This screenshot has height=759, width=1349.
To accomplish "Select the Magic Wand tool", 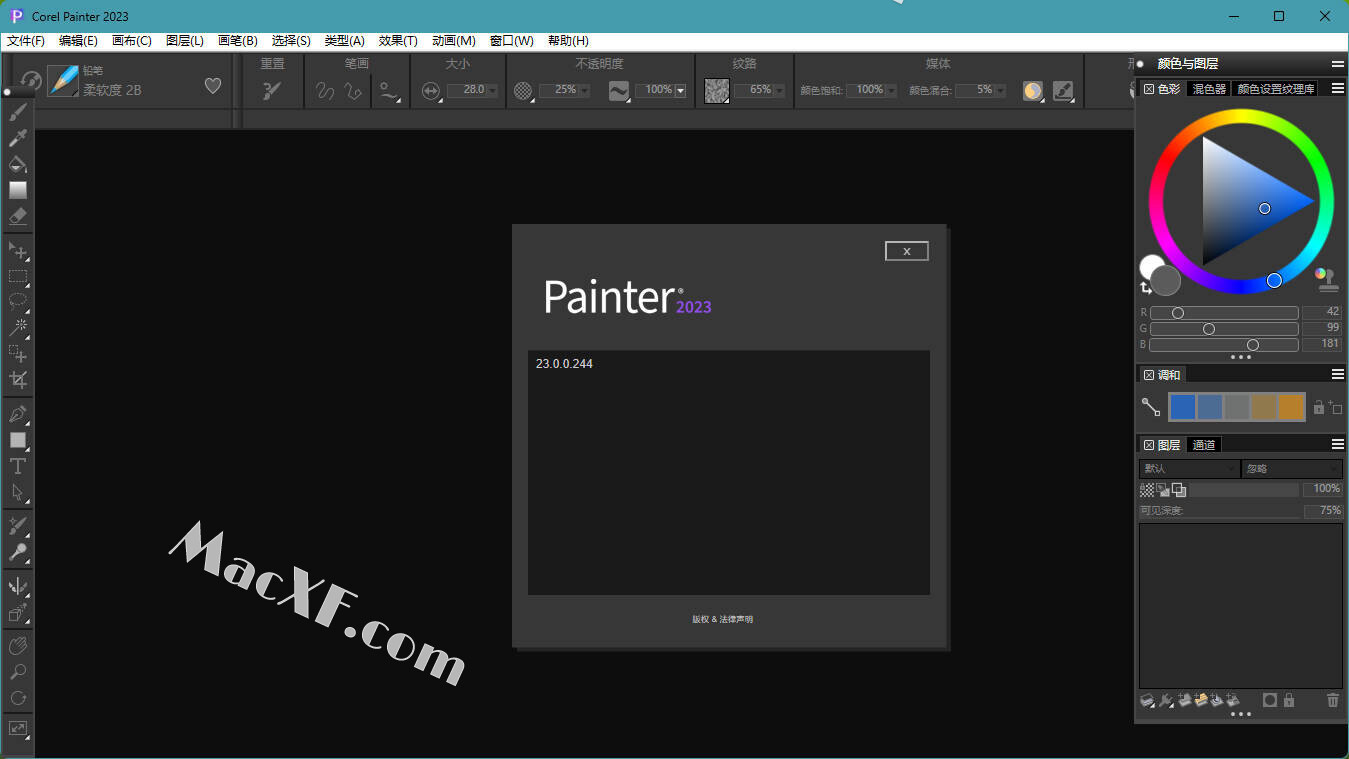I will 18,327.
